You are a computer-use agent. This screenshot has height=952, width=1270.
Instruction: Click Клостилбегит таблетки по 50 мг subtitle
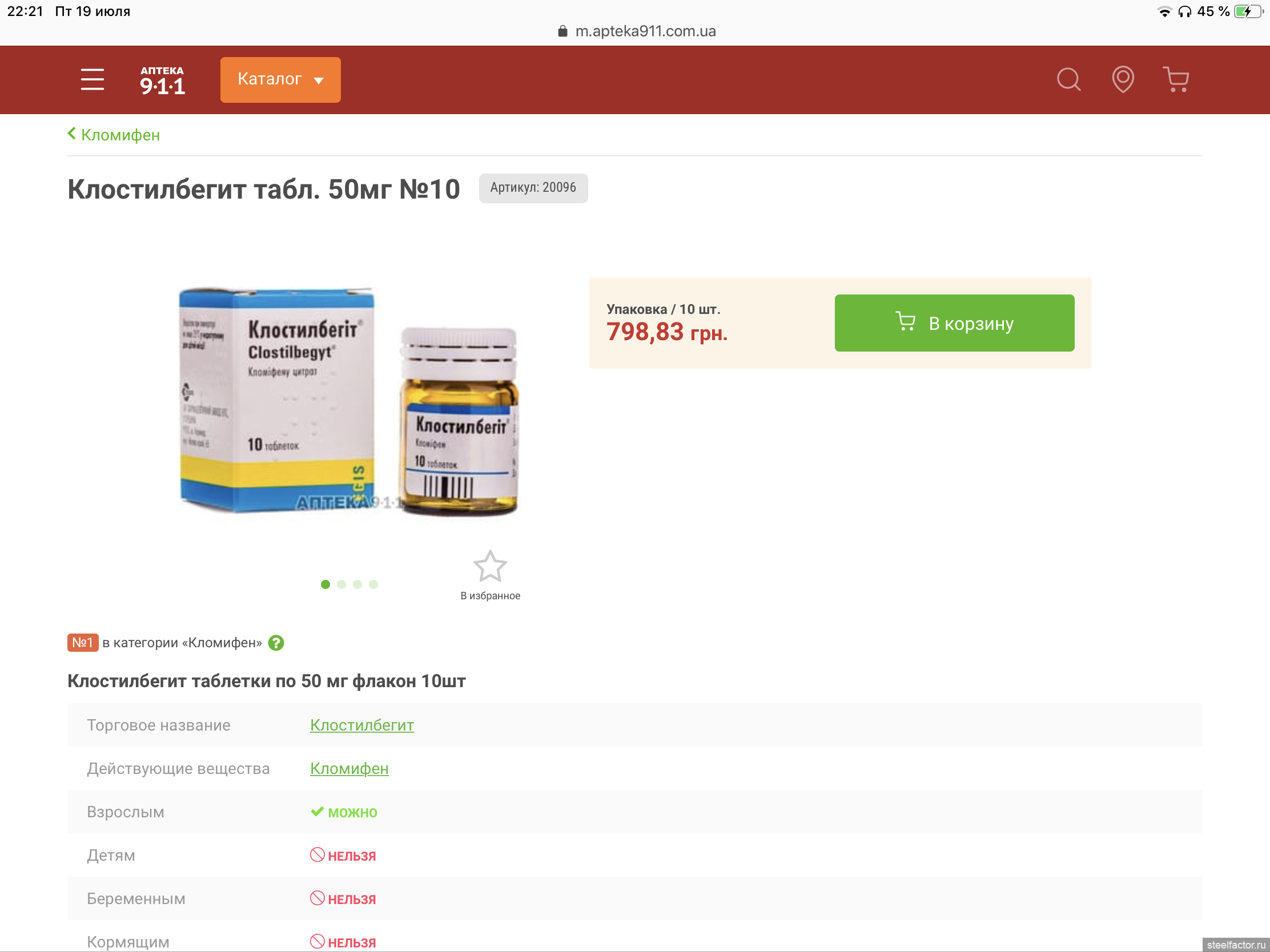coord(267,681)
